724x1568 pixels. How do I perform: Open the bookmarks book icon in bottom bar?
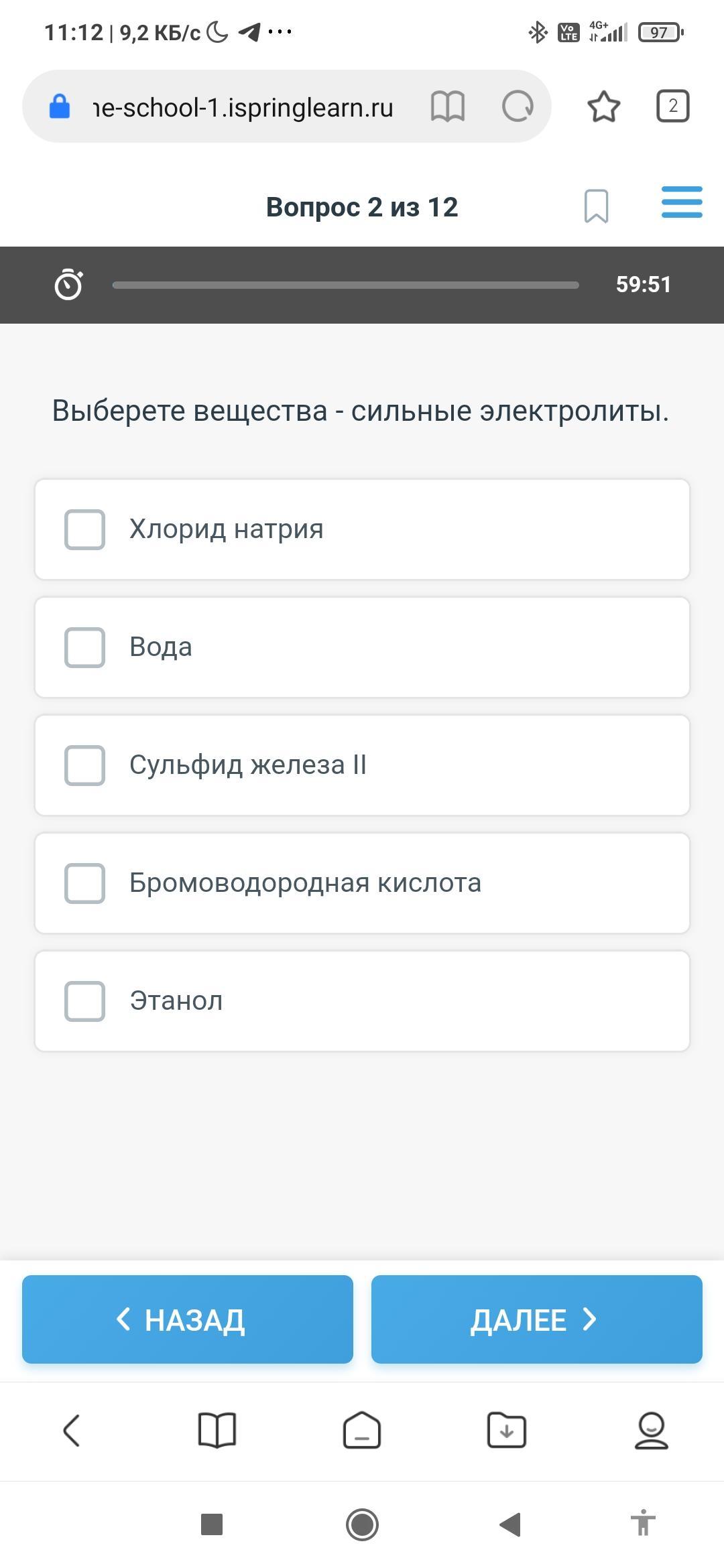[217, 1431]
